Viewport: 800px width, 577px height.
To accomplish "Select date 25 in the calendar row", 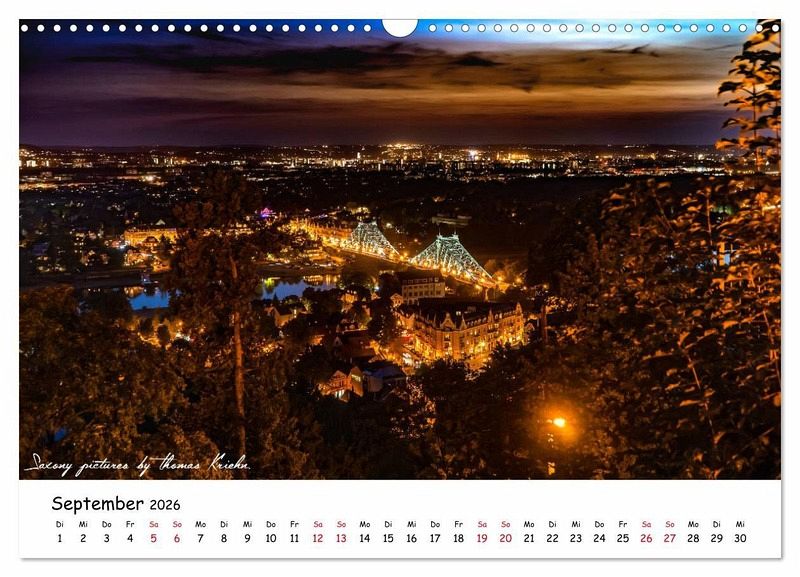I will (623, 538).
